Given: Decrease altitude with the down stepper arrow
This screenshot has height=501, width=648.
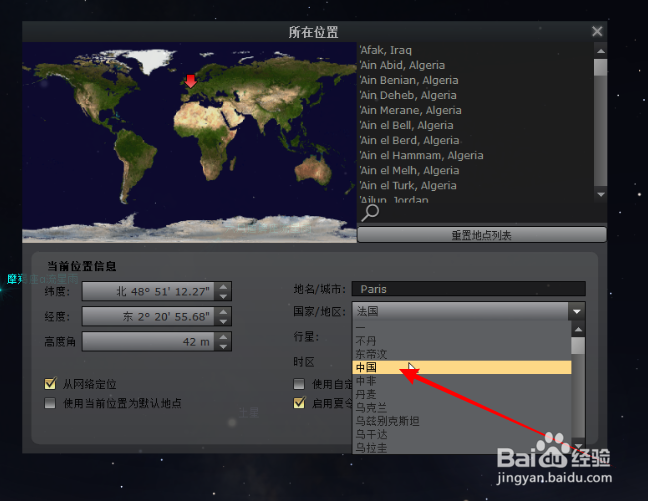Looking at the screenshot, I should 223,346.
